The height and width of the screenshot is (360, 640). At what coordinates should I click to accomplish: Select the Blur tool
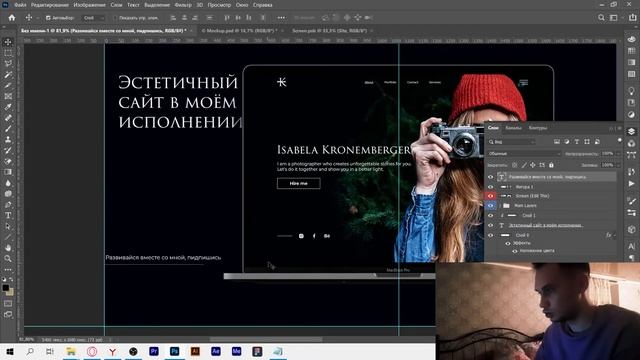tap(8, 183)
